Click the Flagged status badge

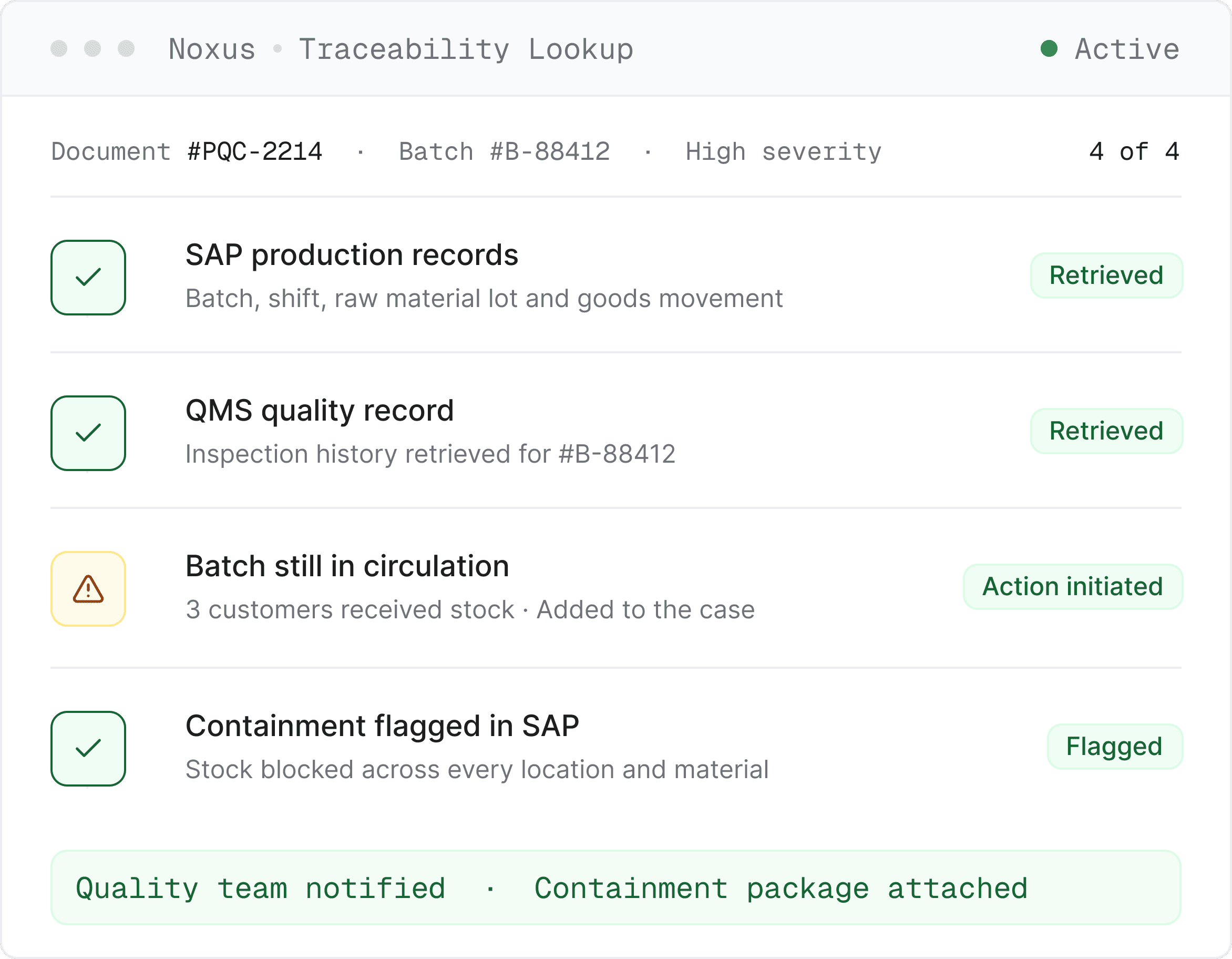pos(1114,747)
